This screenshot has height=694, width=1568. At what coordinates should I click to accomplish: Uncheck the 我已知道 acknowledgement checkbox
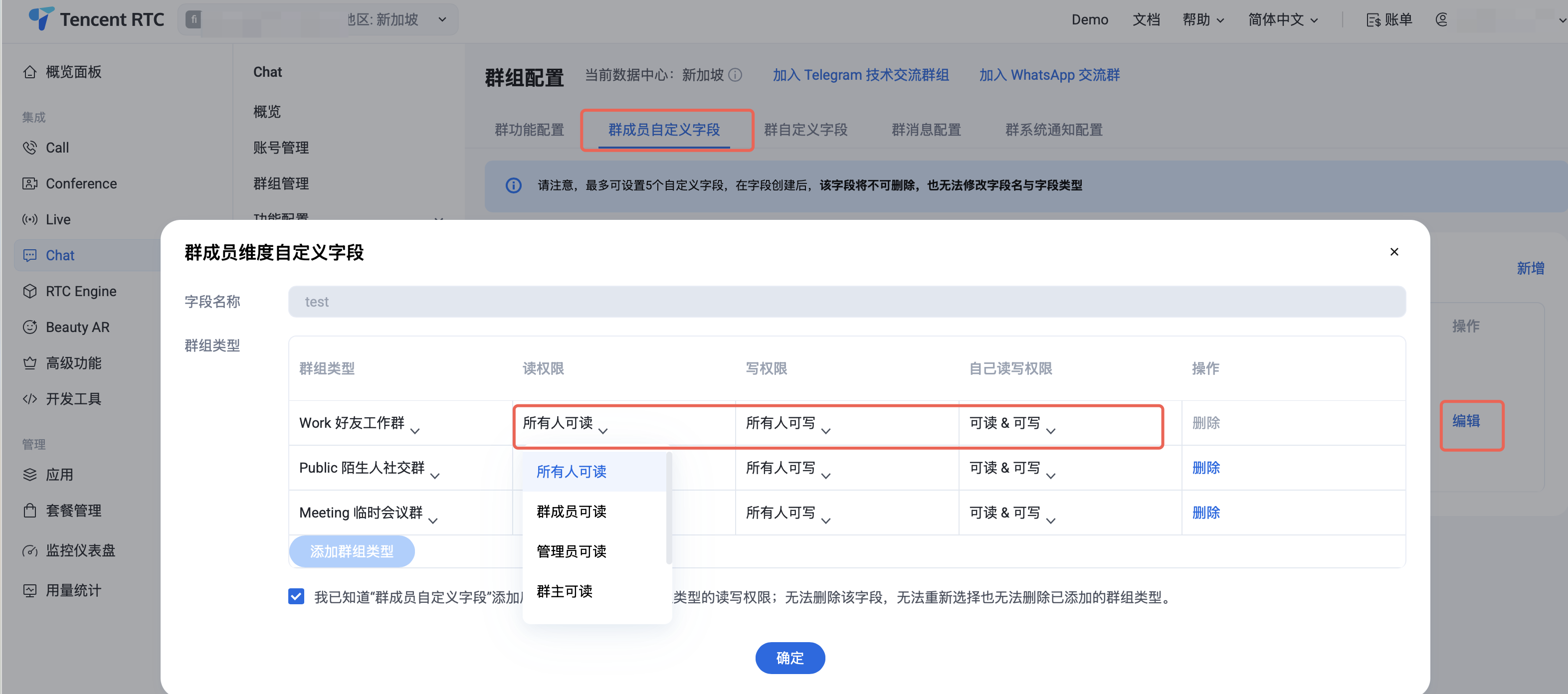click(296, 597)
